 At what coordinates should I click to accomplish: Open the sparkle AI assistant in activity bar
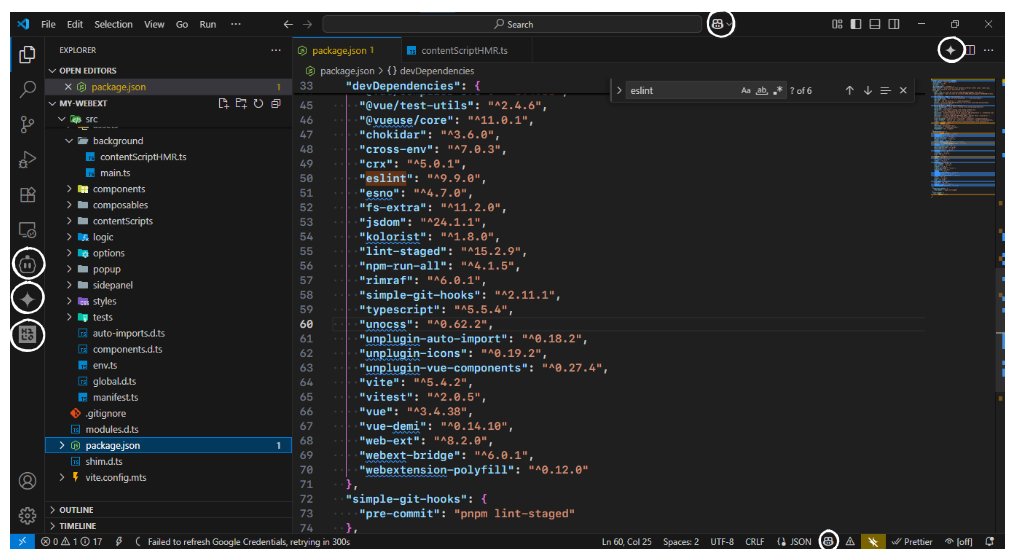point(27,299)
